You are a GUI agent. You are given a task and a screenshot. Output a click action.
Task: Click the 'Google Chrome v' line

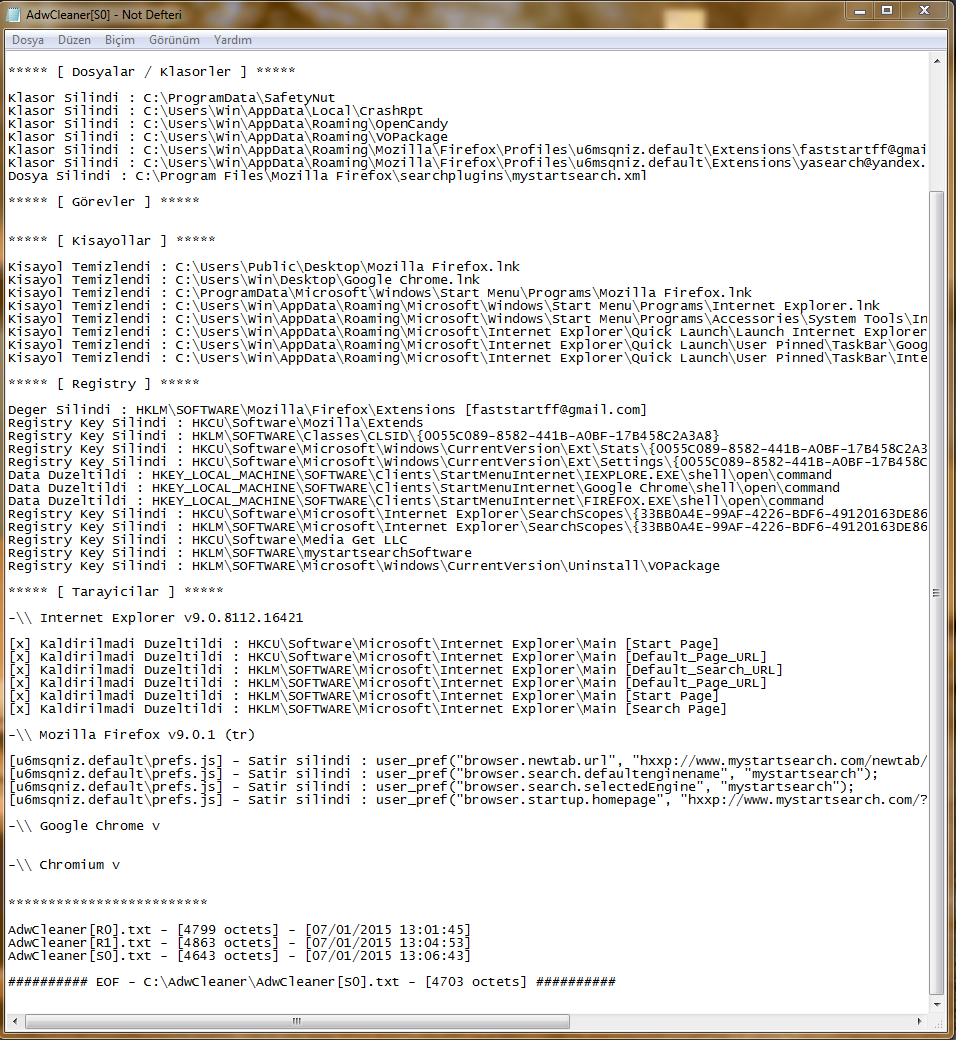tap(84, 826)
